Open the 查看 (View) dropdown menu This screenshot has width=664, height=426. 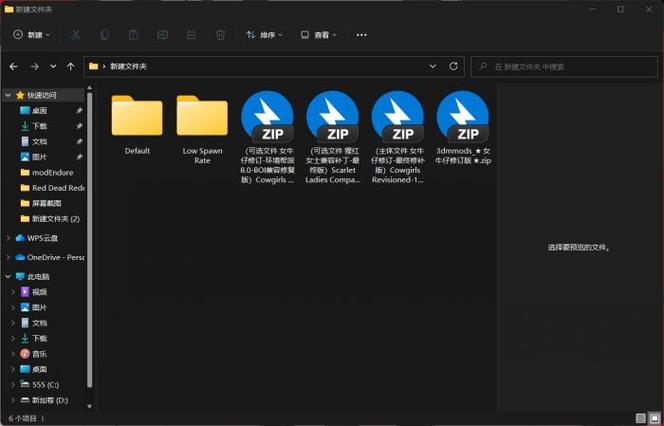pyautogui.click(x=318, y=35)
